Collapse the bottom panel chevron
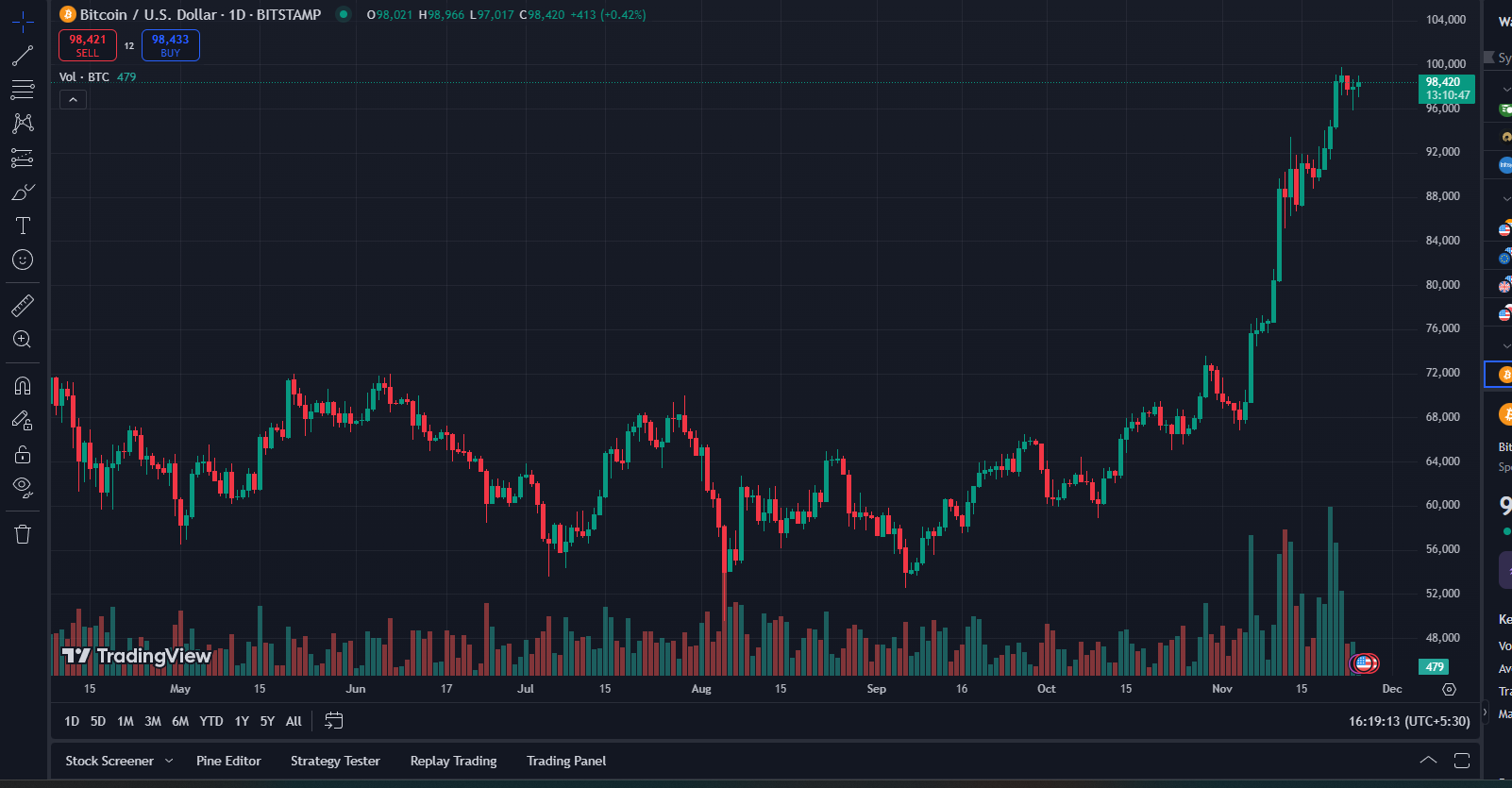Image resolution: width=1512 pixels, height=788 pixels. pyautogui.click(x=1428, y=761)
